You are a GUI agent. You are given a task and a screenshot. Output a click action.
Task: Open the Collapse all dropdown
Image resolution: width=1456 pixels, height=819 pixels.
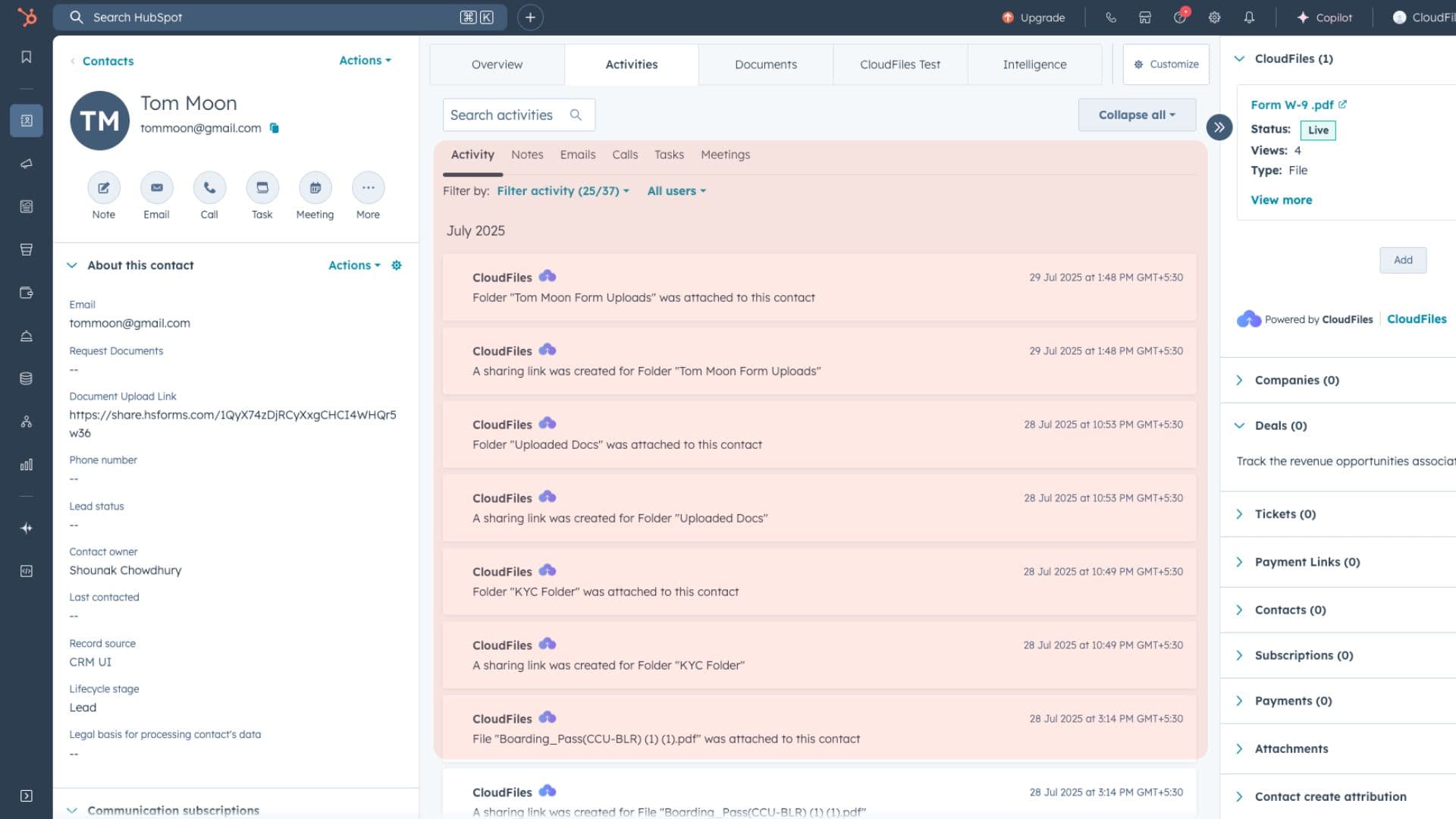tap(1136, 115)
